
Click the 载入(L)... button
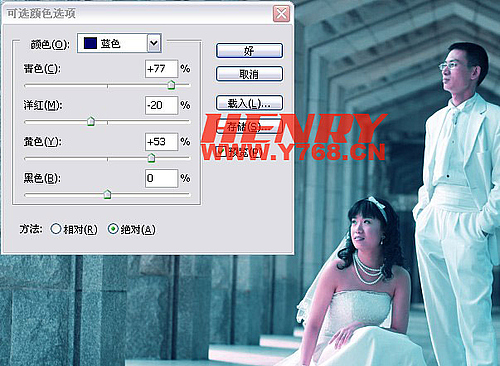coord(249,103)
